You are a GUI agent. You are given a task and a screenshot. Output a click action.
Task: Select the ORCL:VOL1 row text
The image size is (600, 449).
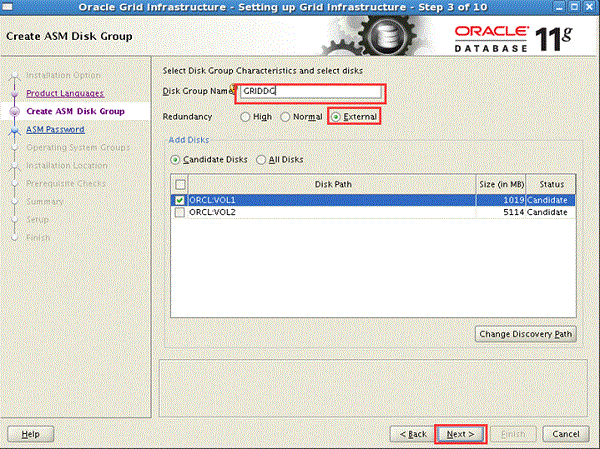[212, 200]
